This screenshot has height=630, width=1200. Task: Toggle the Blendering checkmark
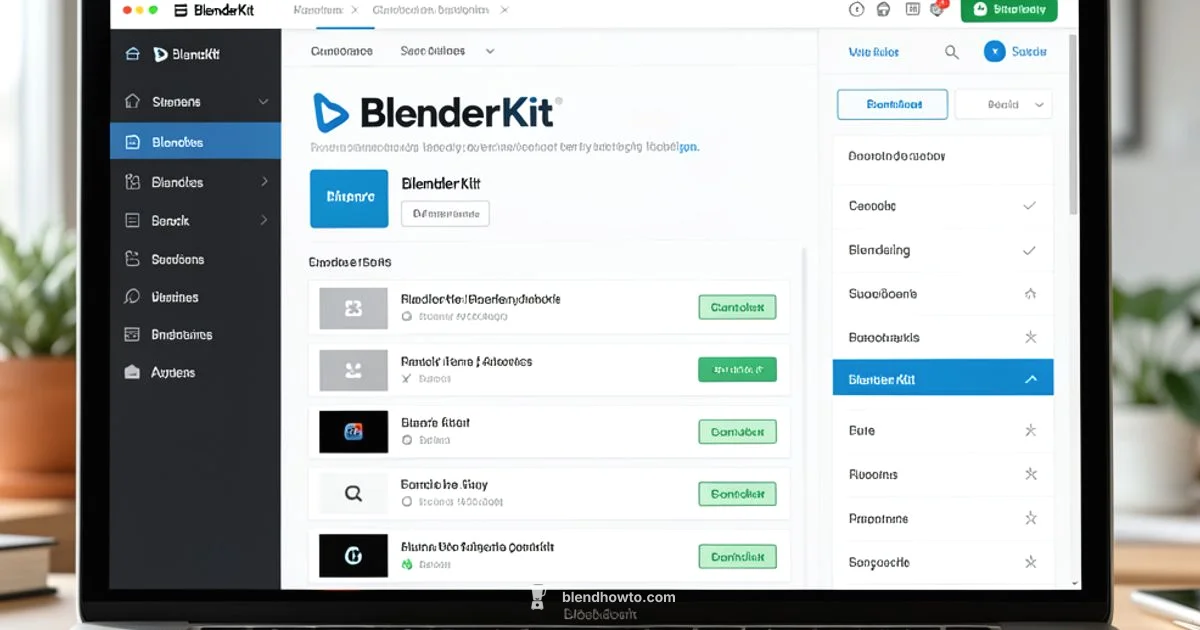1031,250
